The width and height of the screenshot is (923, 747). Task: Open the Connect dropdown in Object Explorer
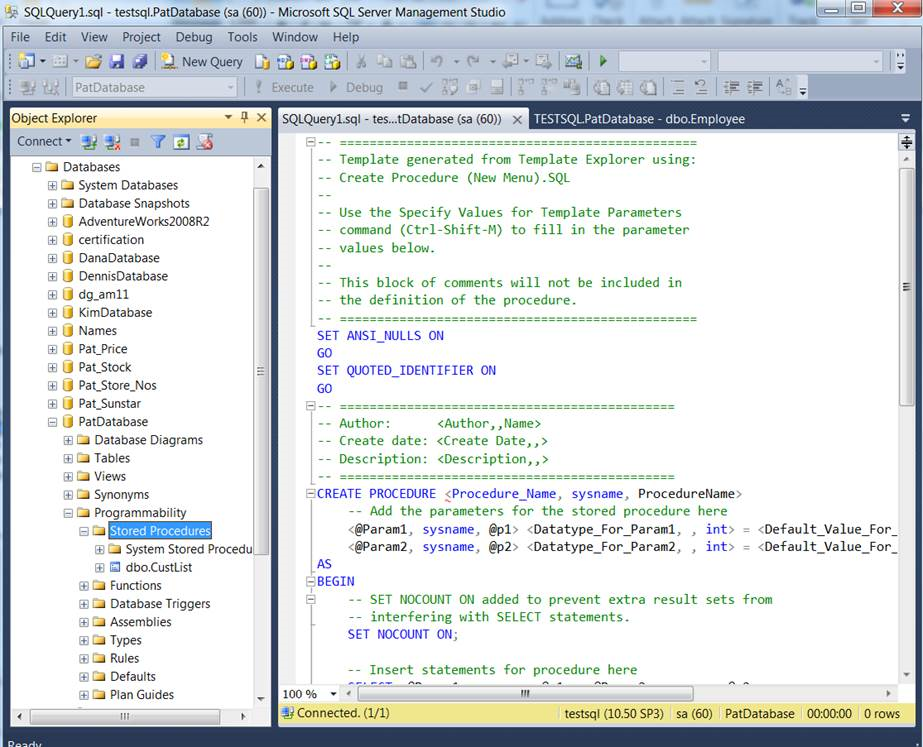pyautogui.click(x=44, y=141)
